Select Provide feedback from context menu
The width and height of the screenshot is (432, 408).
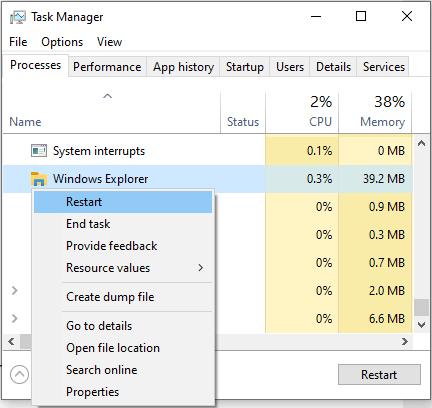click(123, 246)
